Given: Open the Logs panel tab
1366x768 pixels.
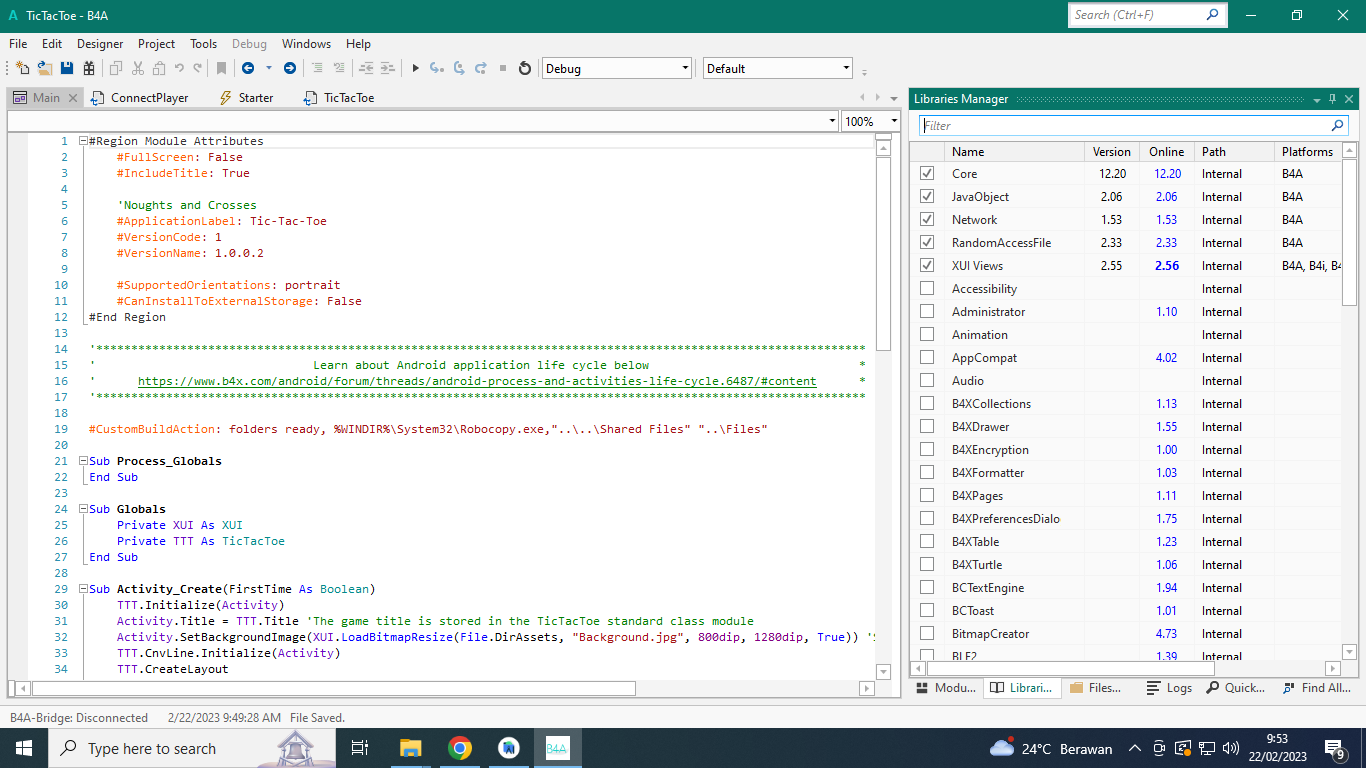Looking at the screenshot, I should tap(1169, 688).
